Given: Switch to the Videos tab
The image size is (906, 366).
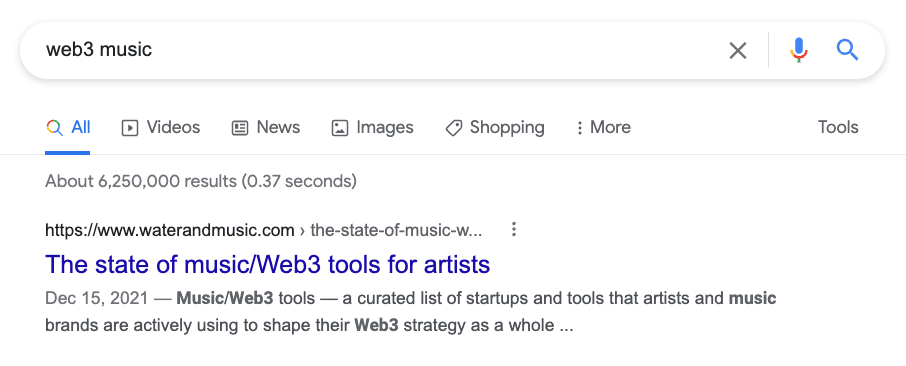Looking at the screenshot, I should pos(161,128).
